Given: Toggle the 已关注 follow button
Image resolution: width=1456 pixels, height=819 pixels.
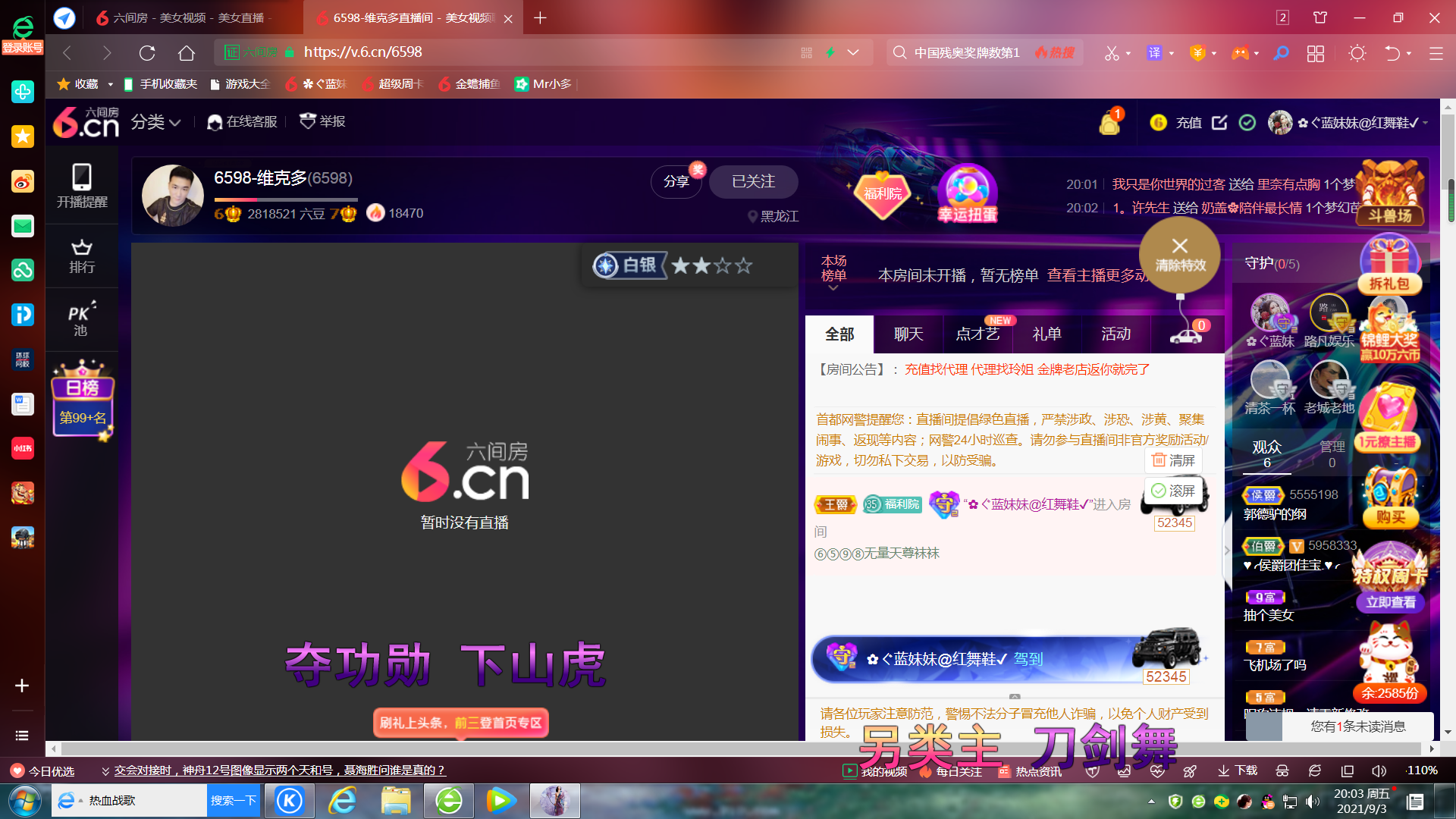Looking at the screenshot, I should tap(753, 182).
